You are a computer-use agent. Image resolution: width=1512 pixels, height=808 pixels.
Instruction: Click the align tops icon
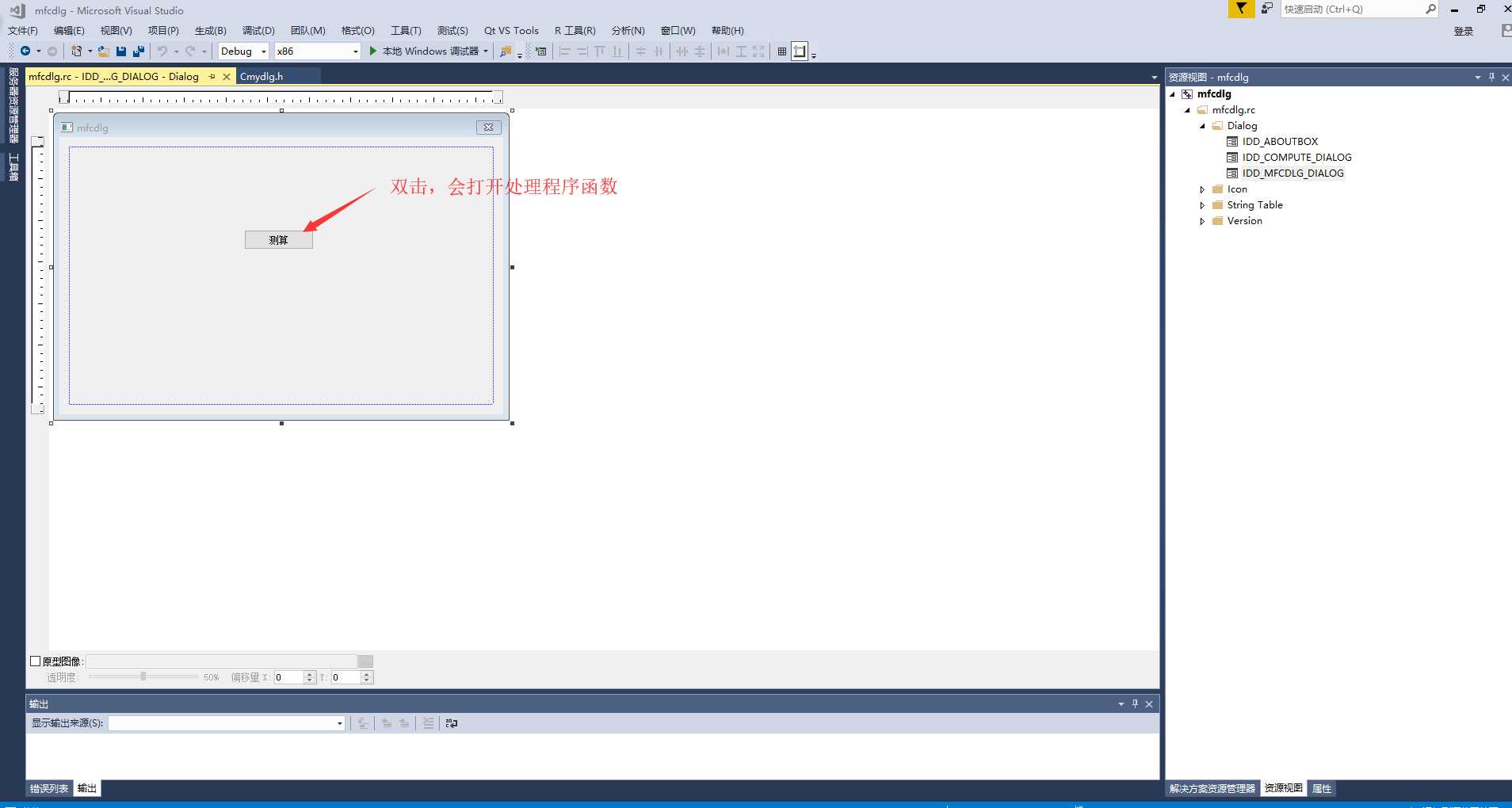(600, 51)
